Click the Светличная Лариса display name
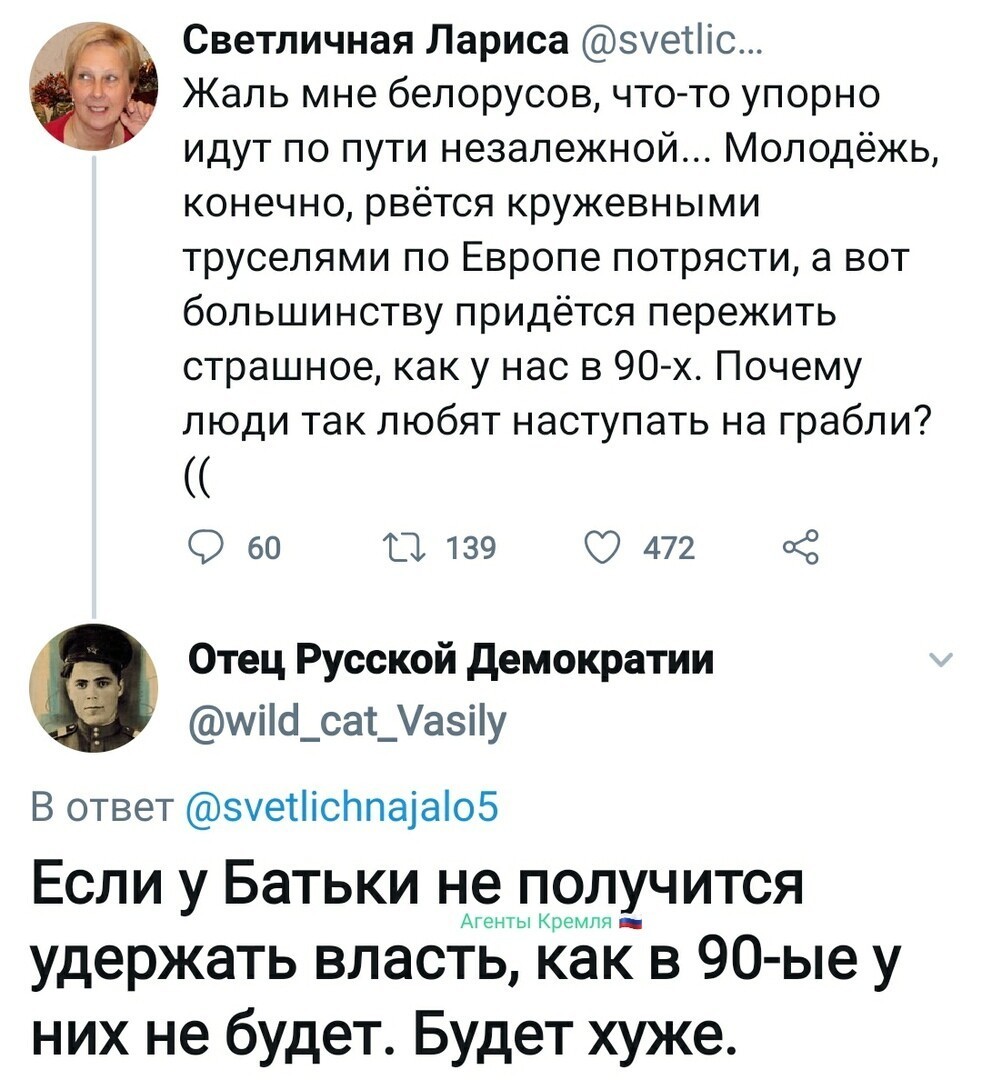 tap(377, 42)
